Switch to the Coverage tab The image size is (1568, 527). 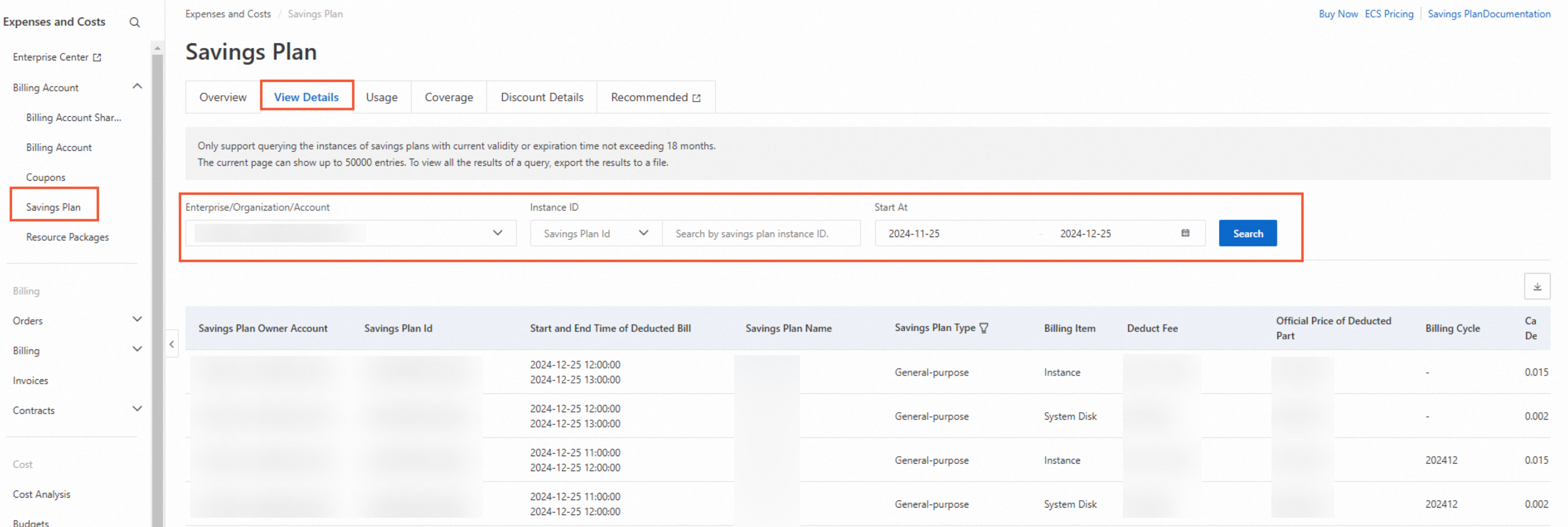[449, 97]
